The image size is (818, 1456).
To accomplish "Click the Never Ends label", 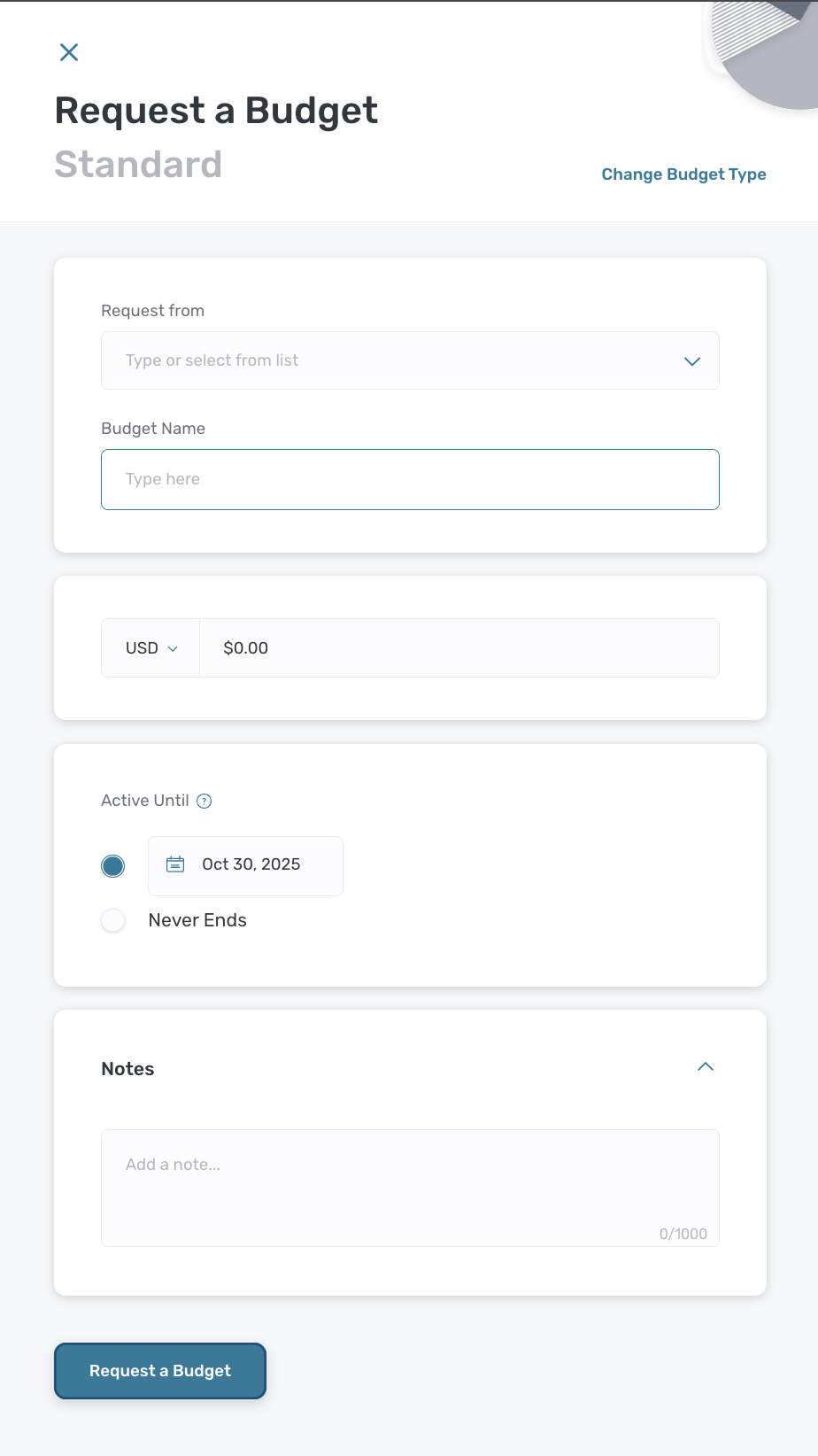I will (x=197, y=920).
